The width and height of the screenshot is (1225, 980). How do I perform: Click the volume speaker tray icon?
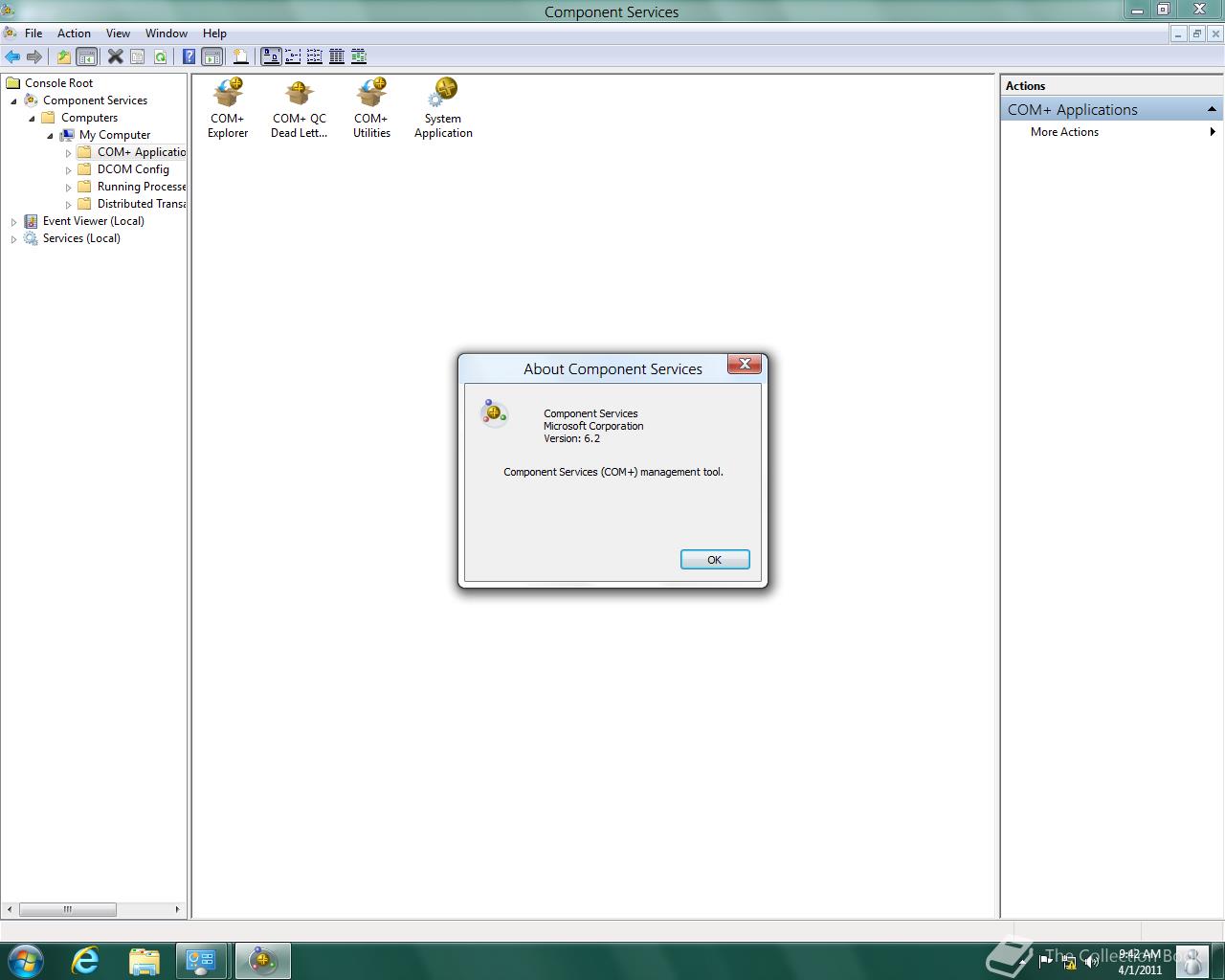(1091, 962)
